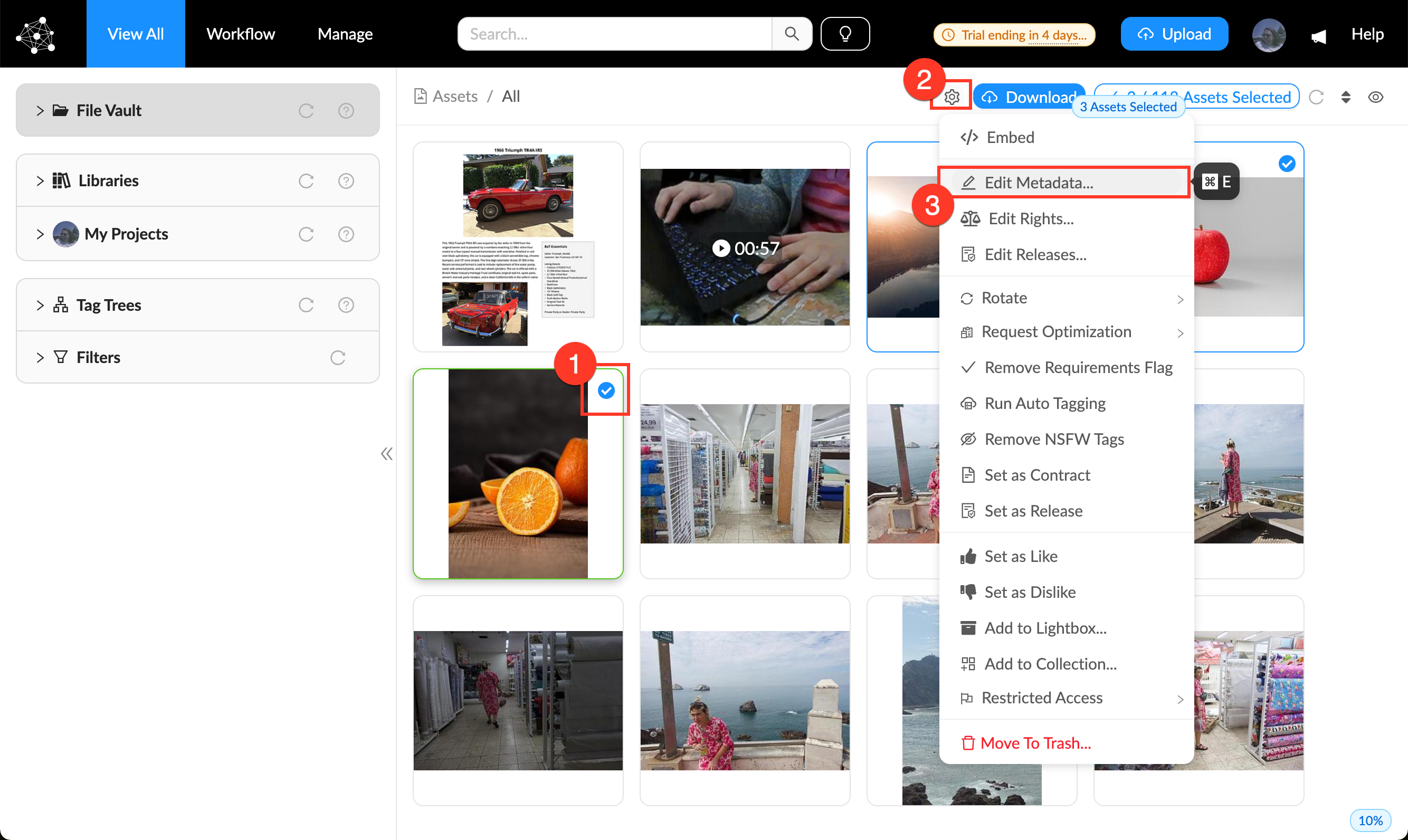Open the user profile avatar
Image resolution: width=1408 pixels, height=840 pixels.
point(1268,34)
